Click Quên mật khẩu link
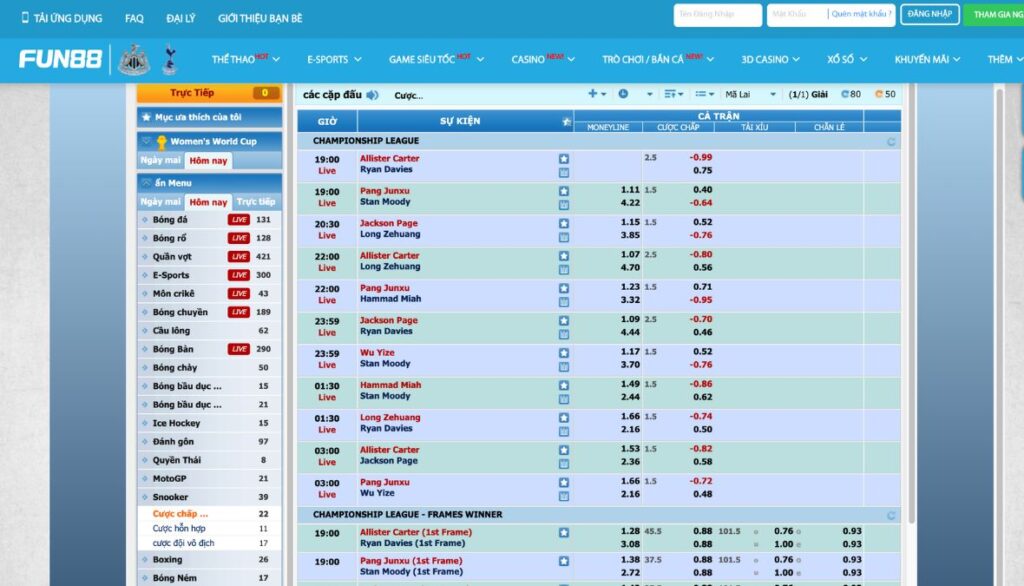This screenshot has width=1024, height=586. [861, 14]
